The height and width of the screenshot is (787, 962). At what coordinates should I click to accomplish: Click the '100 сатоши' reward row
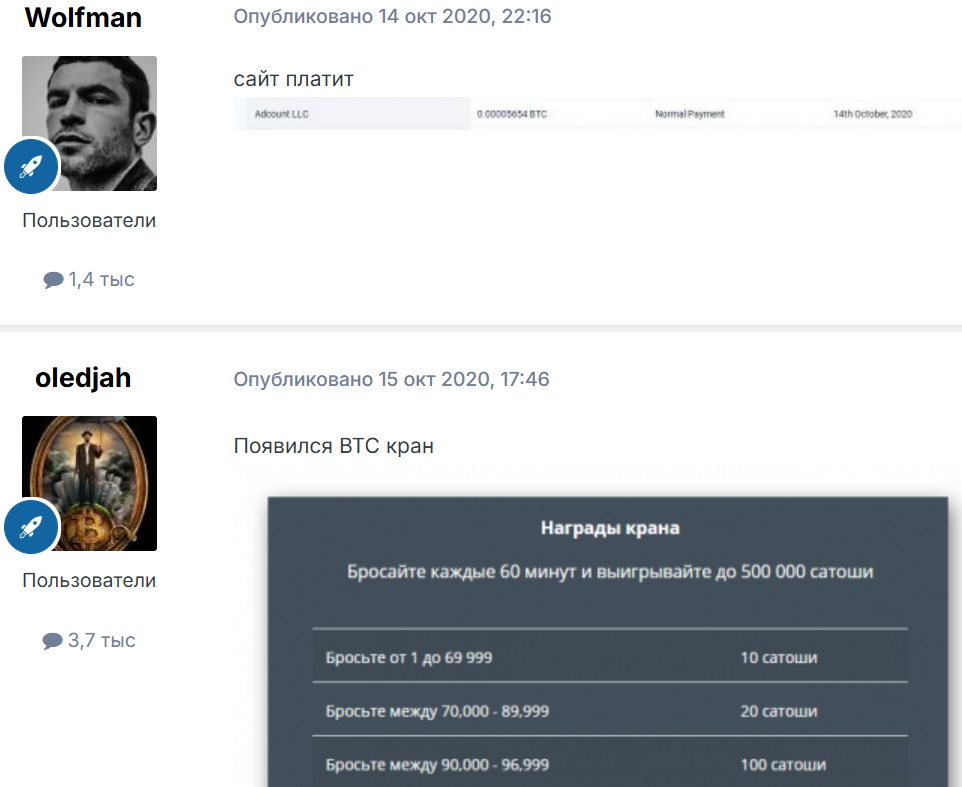pos(783,765)
